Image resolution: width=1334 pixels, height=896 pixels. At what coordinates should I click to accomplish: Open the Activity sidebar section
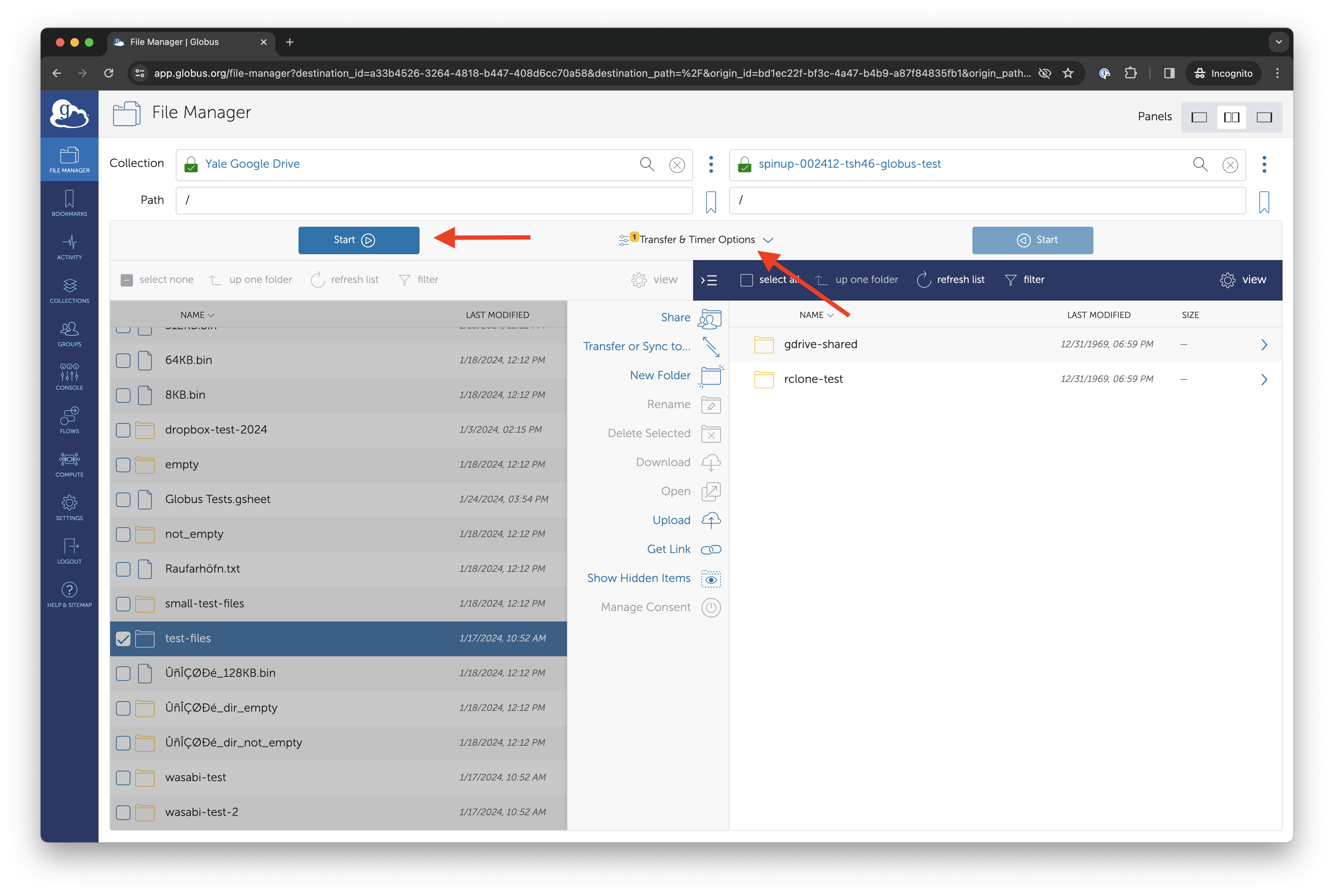[x=69, y=247]
